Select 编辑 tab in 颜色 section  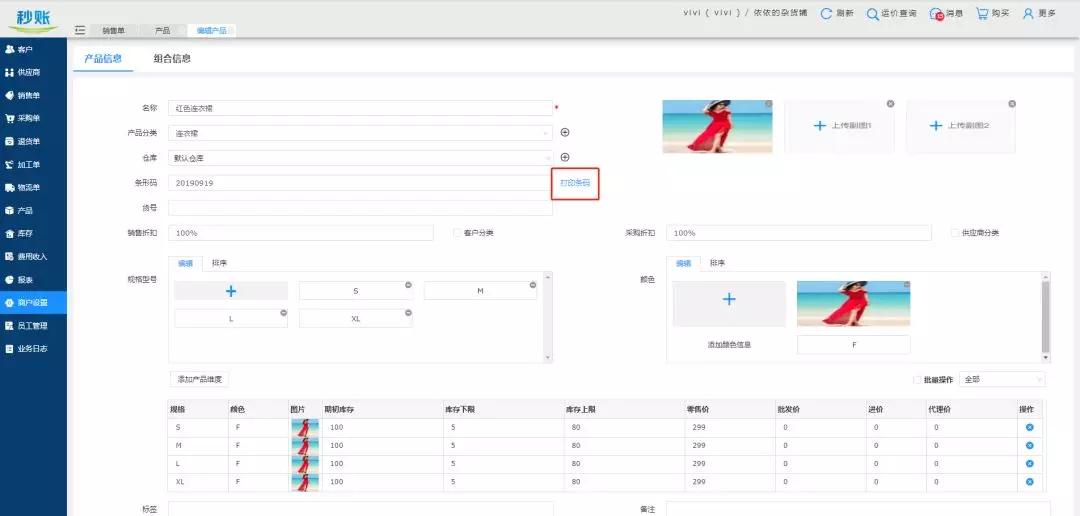pos(683,264)
